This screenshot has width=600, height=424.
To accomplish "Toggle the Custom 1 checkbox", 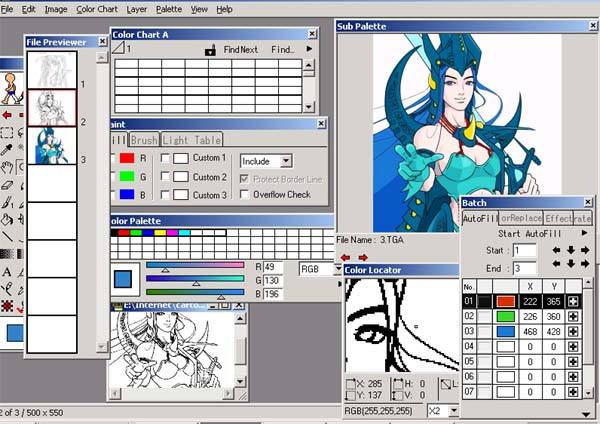I will 165,159.
